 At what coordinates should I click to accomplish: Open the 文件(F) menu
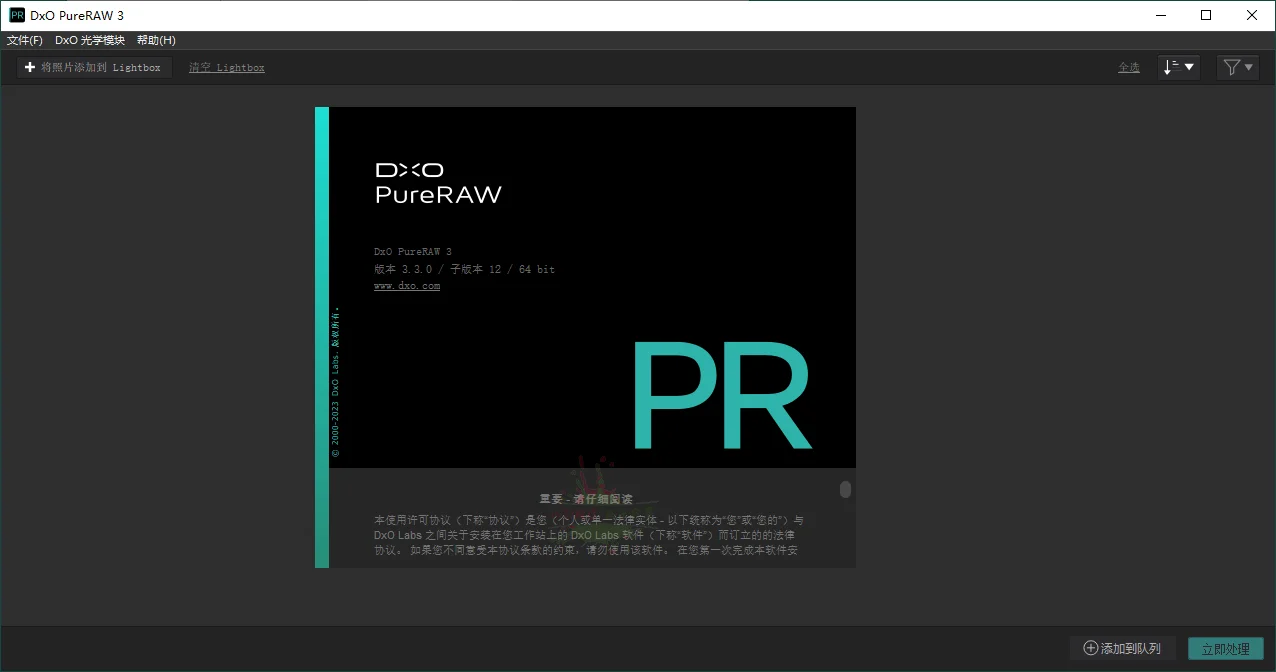coord(24,40)
